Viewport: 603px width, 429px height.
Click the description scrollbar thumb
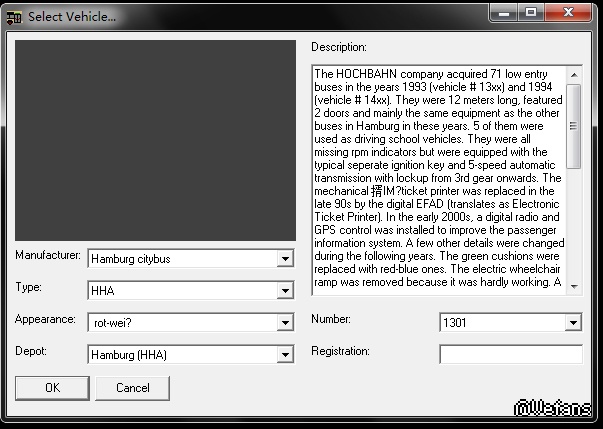[x=573, y=125]
